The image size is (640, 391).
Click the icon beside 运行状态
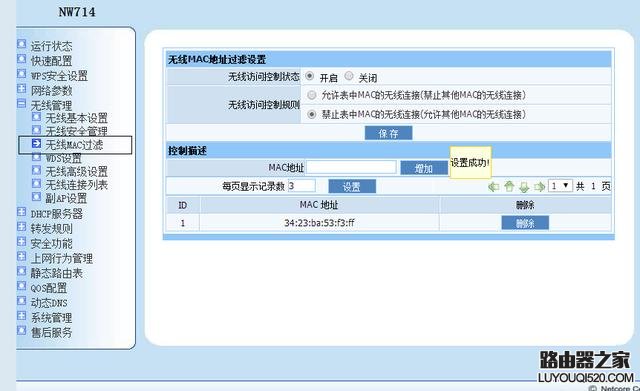22,44
